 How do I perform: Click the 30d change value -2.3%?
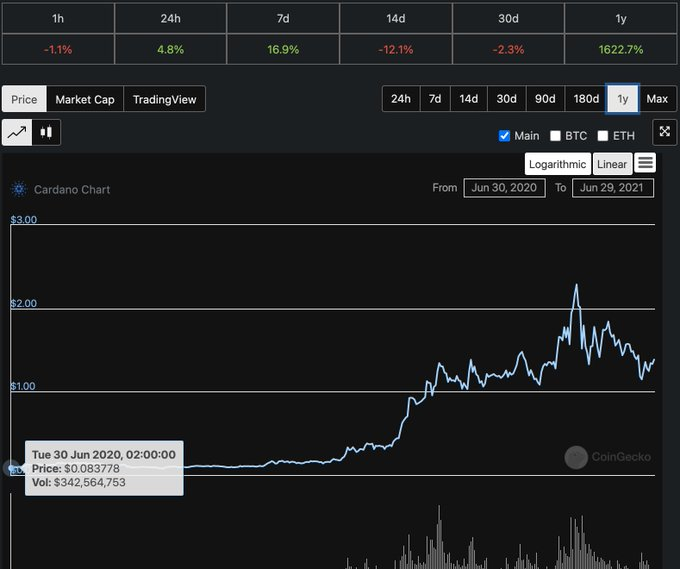click(x=508, y=49)
